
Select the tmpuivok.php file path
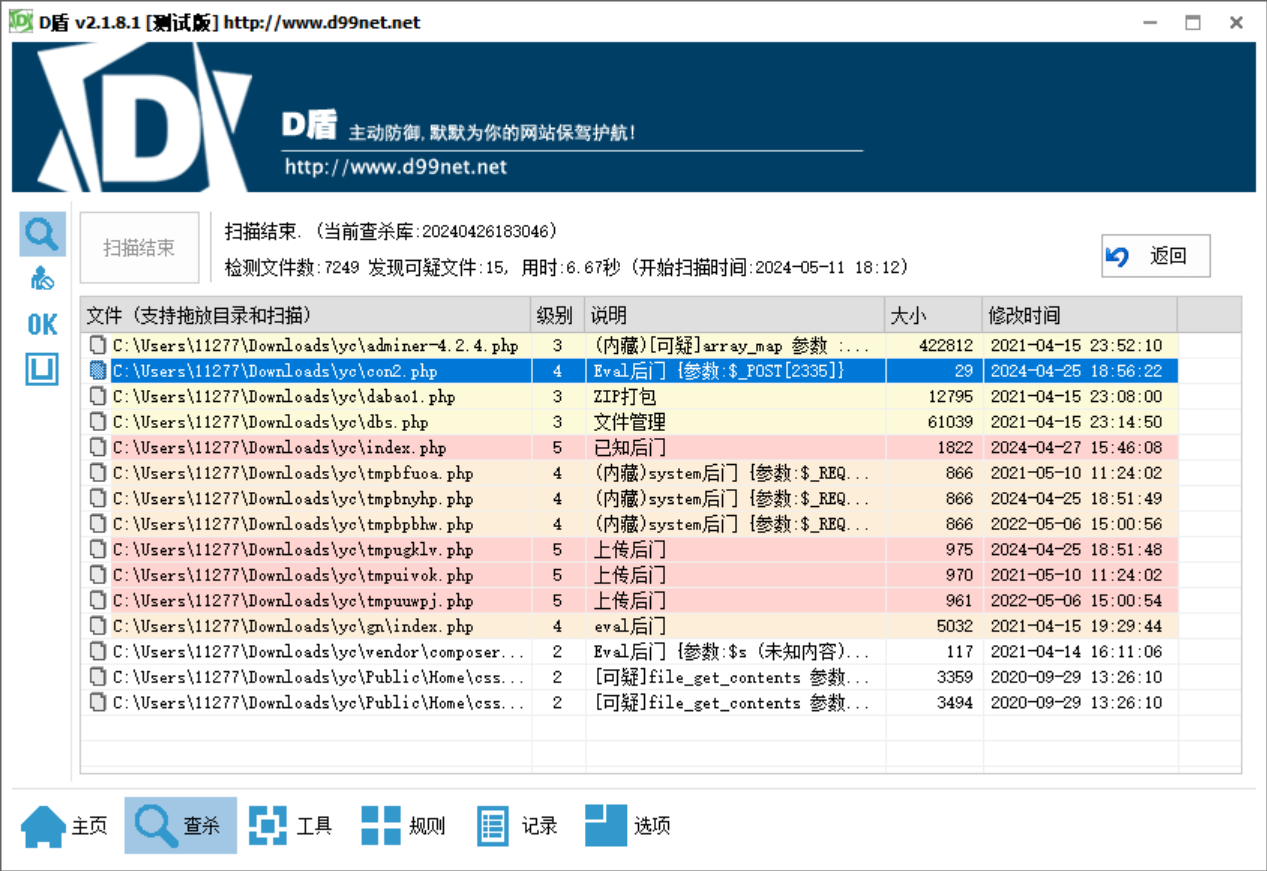tap(292, 575)
